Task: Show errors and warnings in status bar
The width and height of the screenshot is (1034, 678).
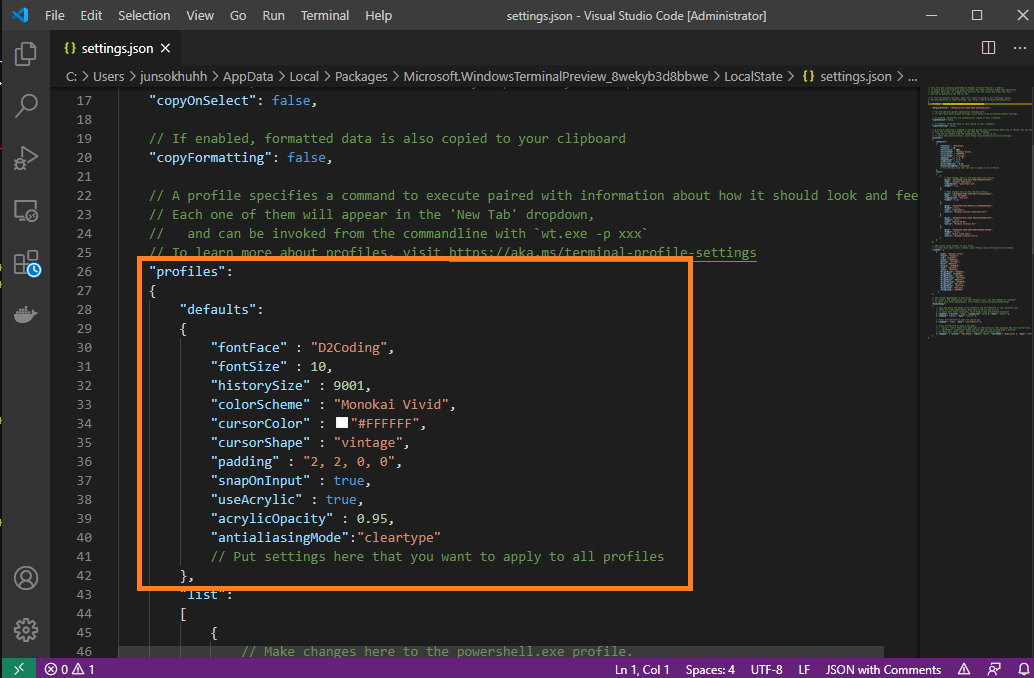Action: click(69, 669)
